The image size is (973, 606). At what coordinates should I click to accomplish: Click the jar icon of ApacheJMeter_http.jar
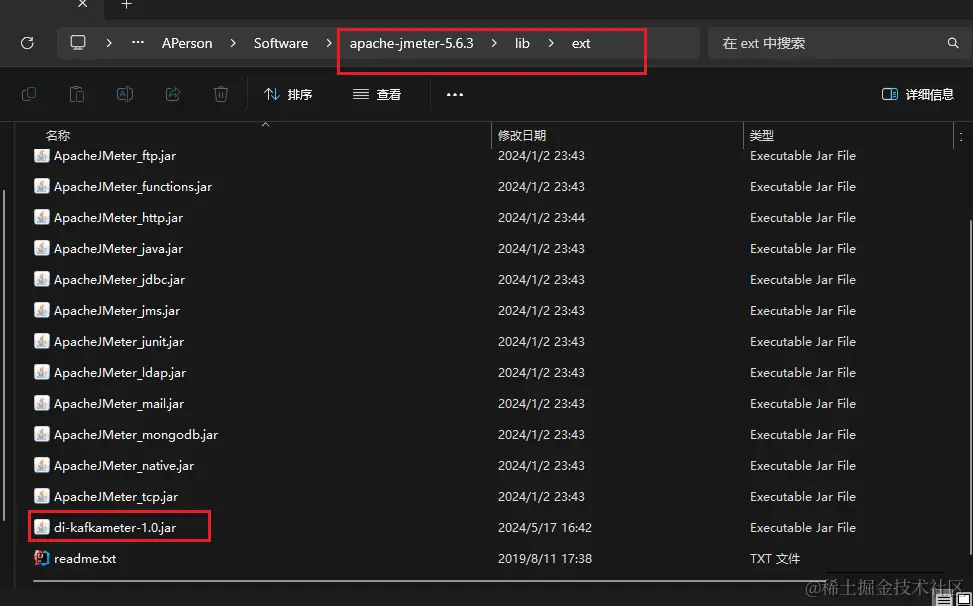pyautogui.click(x=42, y=218)
